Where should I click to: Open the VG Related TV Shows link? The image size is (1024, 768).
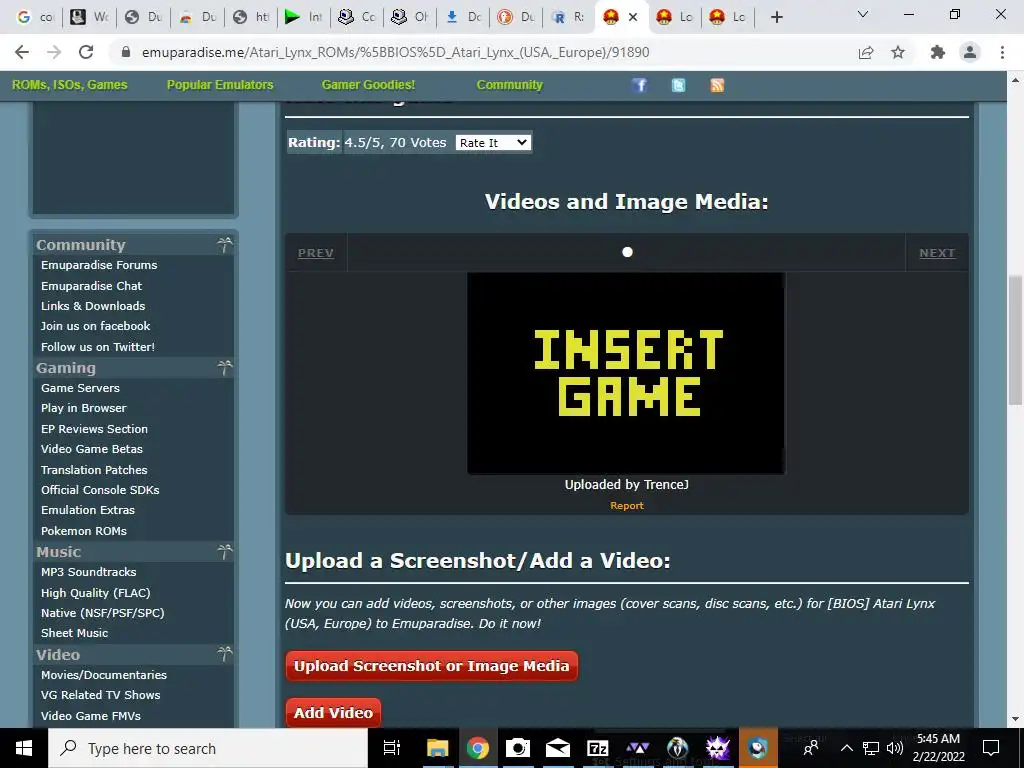[x=101, y=695]
